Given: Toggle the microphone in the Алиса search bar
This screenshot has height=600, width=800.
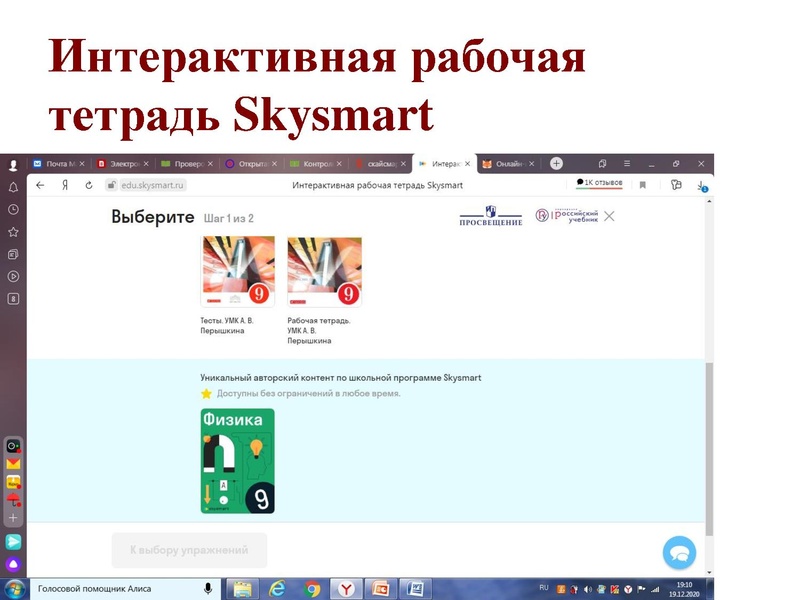Looking at the screenshot, I should click(x=208, y=588).
